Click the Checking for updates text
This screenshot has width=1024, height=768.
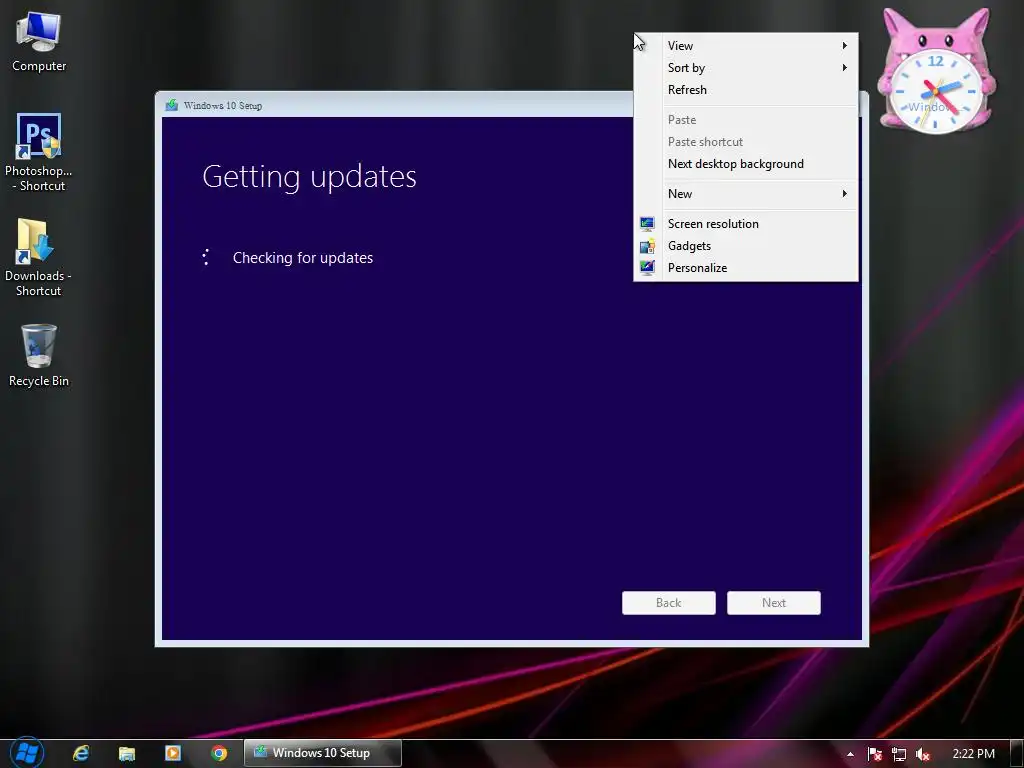click(303, 258)
